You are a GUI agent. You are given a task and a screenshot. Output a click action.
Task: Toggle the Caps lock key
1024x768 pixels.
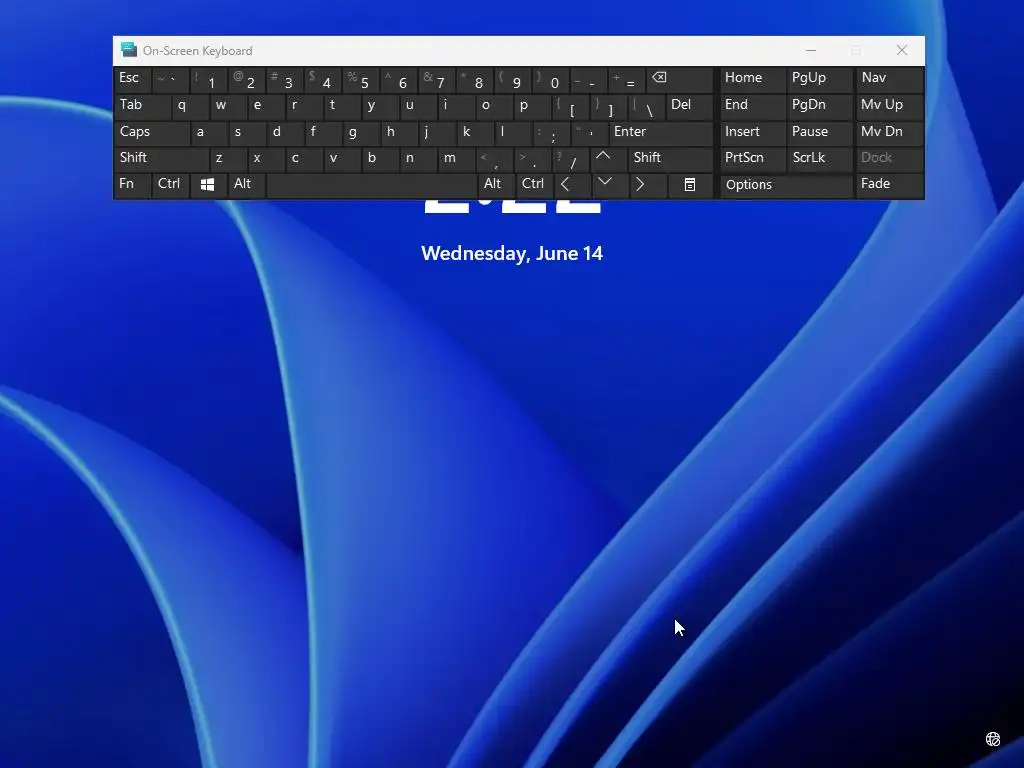click(152, 133)
